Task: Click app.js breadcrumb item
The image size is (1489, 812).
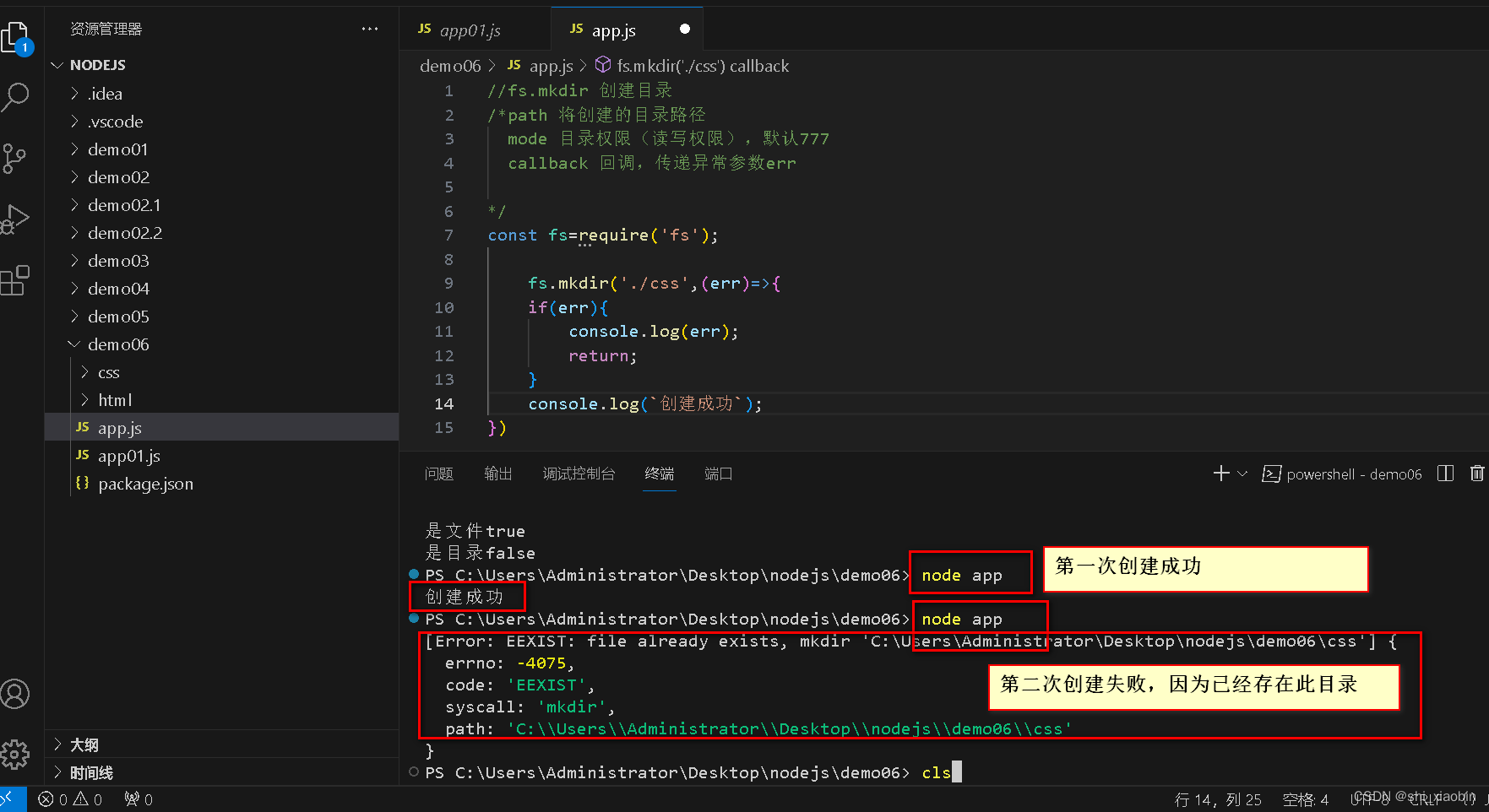Action: click(x=541, y=66)
